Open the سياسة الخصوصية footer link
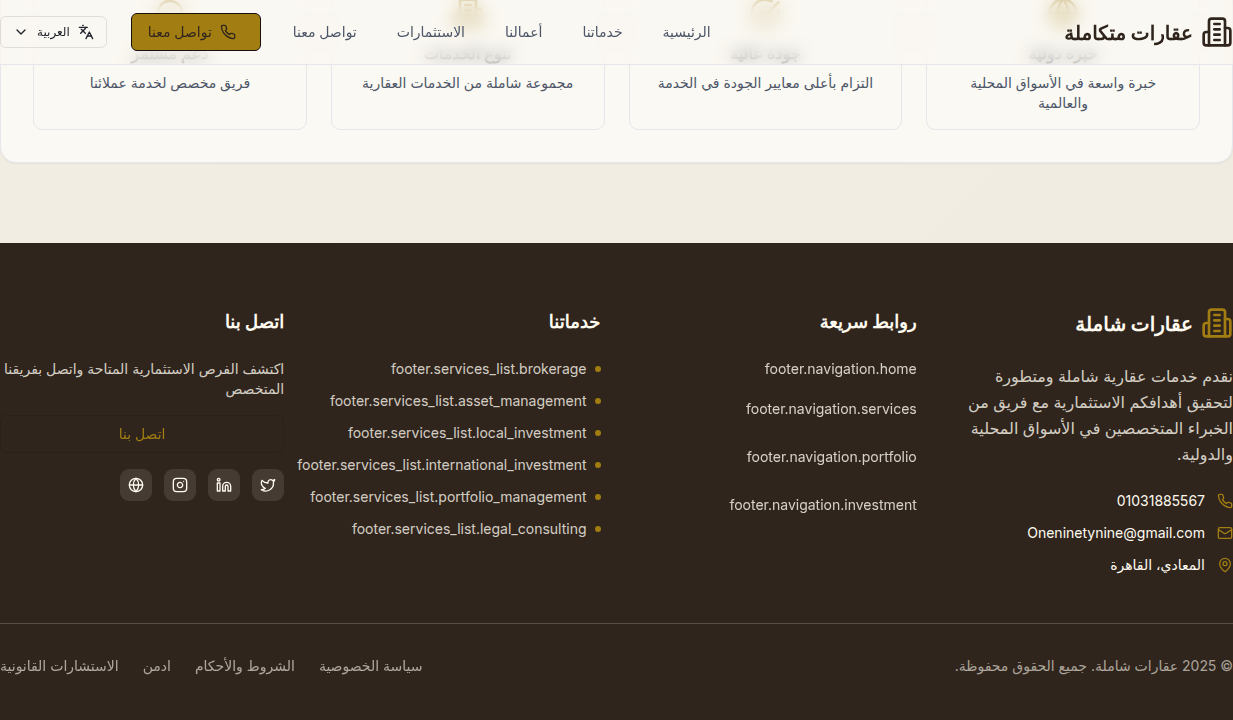Screen dimensions: 1233x720 [x=370, y=666]
